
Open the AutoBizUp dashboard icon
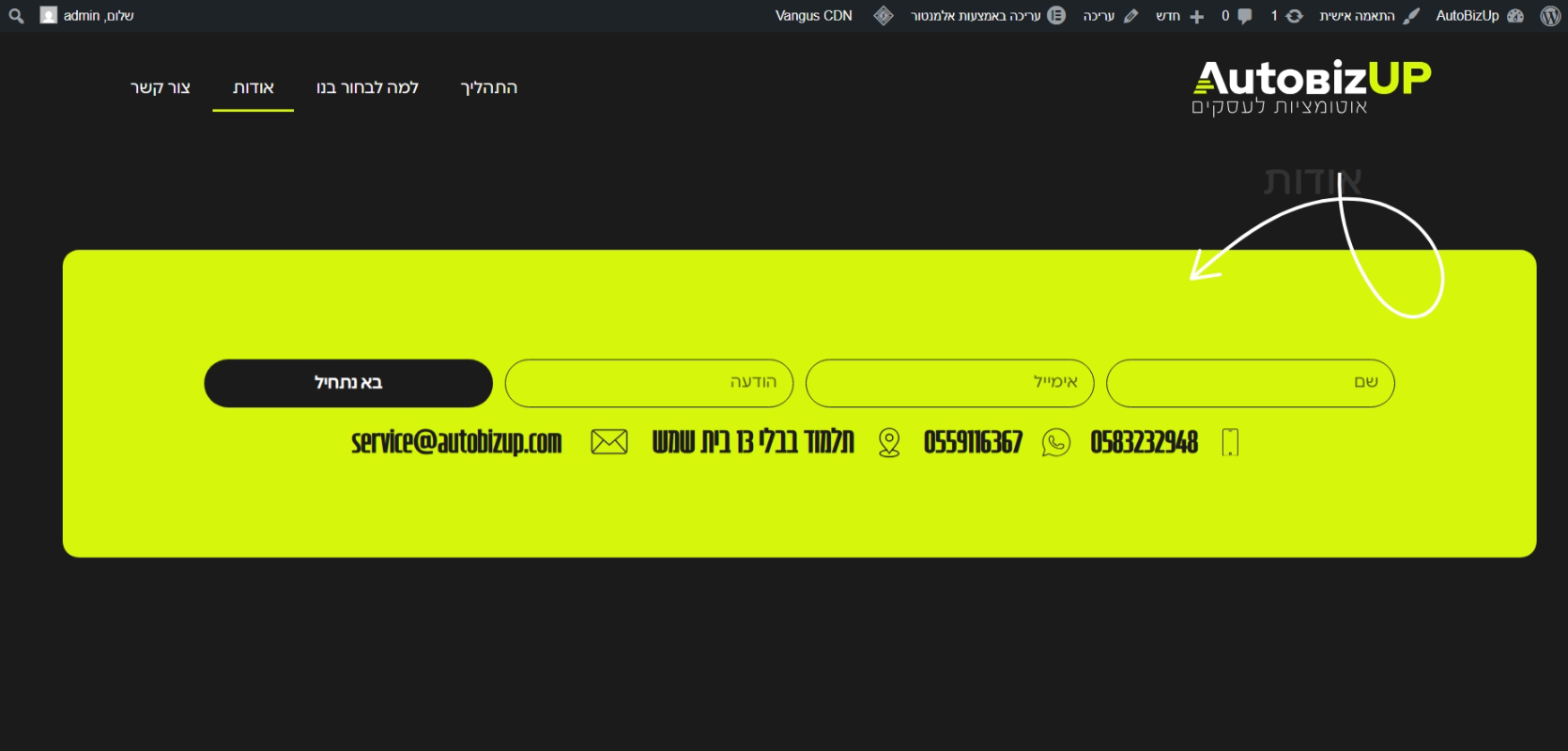point(1515,16)
